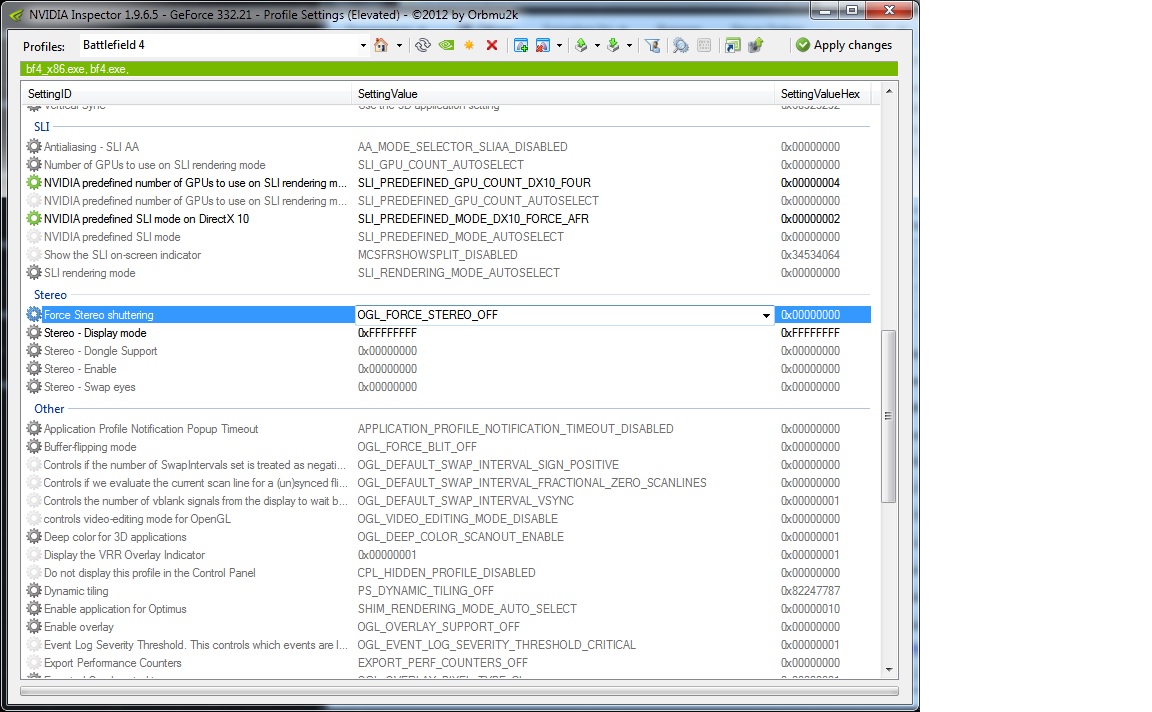This screenshot has width=1152, height=712.
Task: Click the green NVIDIA restore defaults icon
Action: point(446,46)
